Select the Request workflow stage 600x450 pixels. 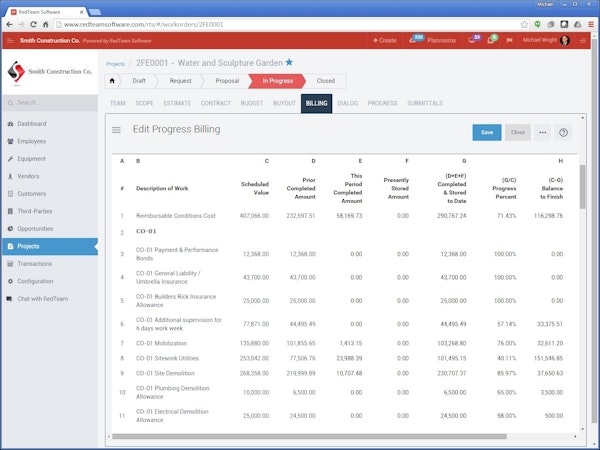pyautogui.click(x=180, y=81)
